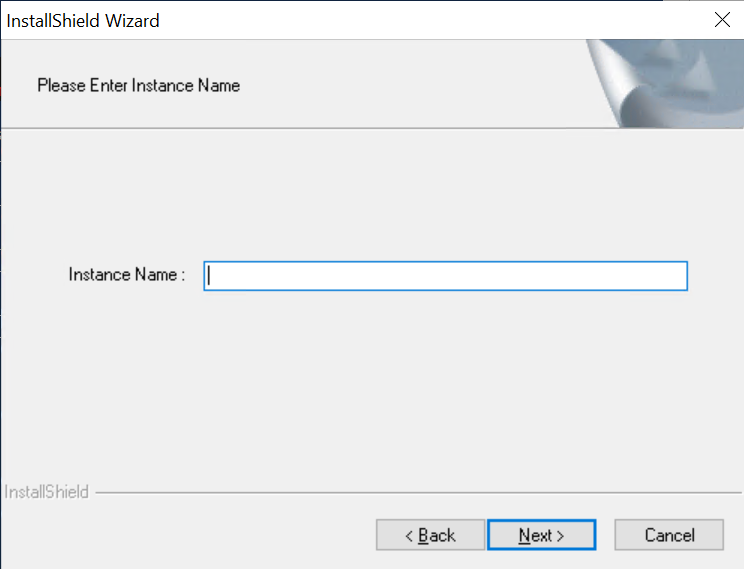Click the Instance Name text field
The height and width of the screenshot is (569, 744).
(446, 276)
